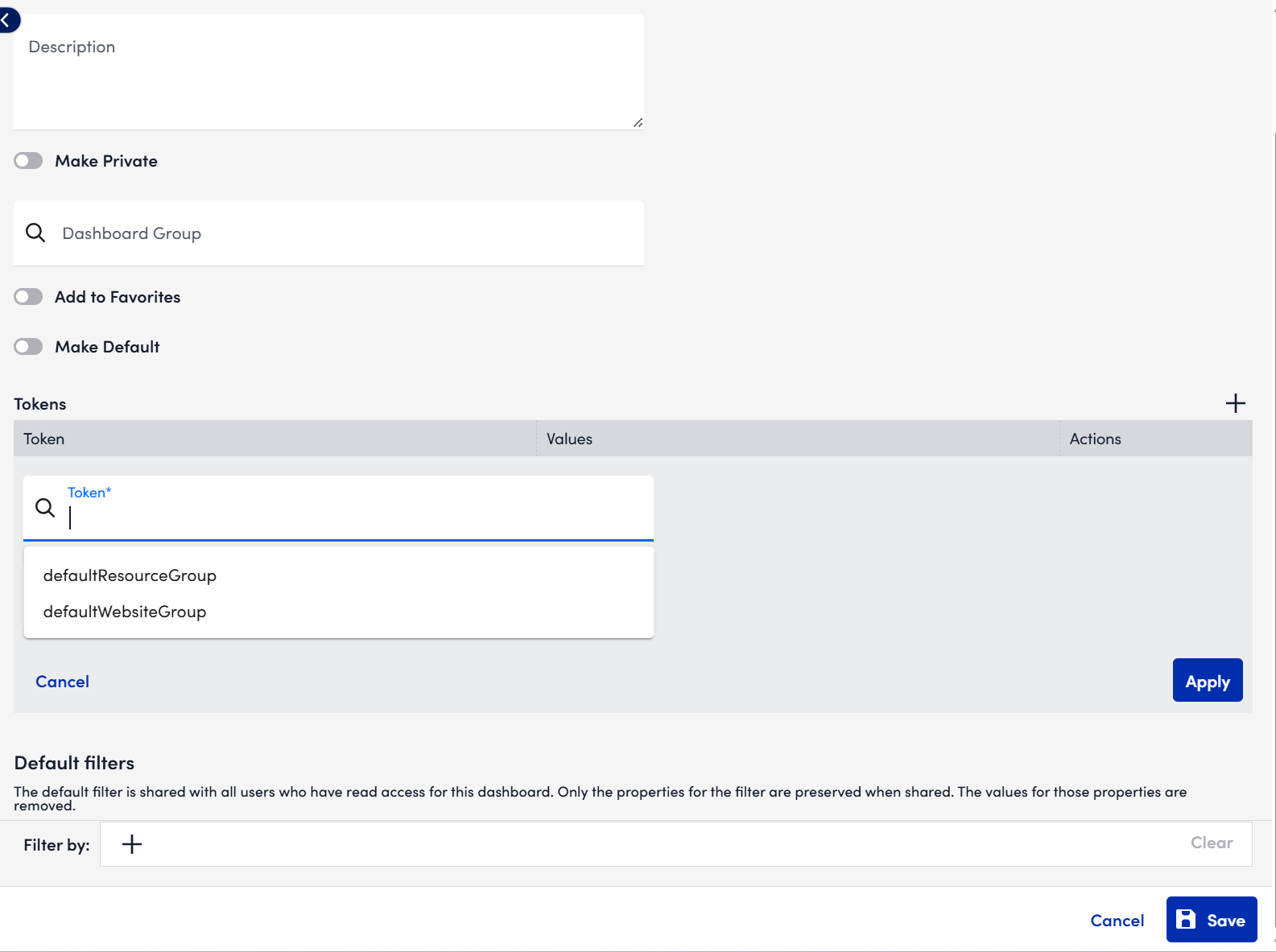1276x952 pixels.
Task: Click Clear in the filter bar
Action: pyautogui.click(x=1212, y=843)
